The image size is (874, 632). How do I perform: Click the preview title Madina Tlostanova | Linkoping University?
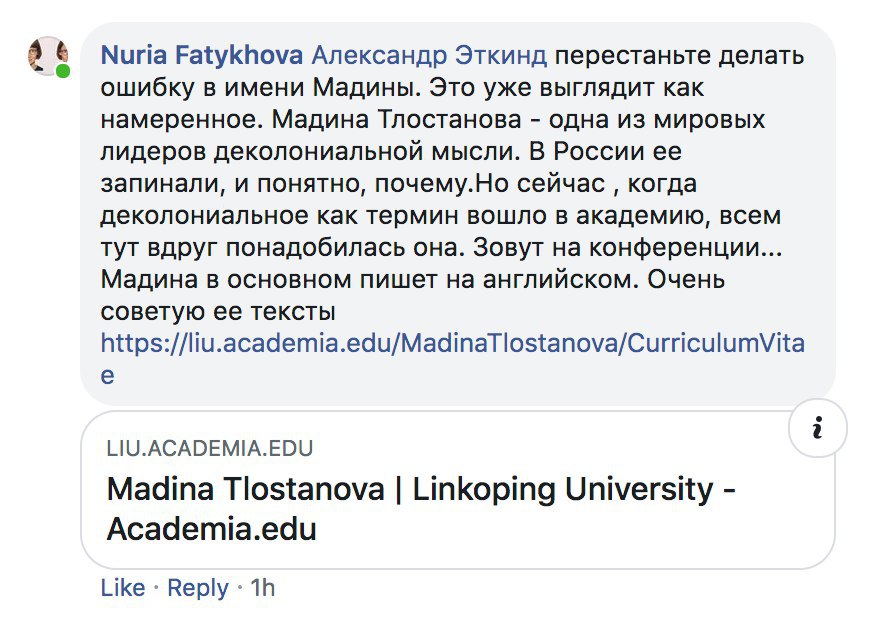421,489
